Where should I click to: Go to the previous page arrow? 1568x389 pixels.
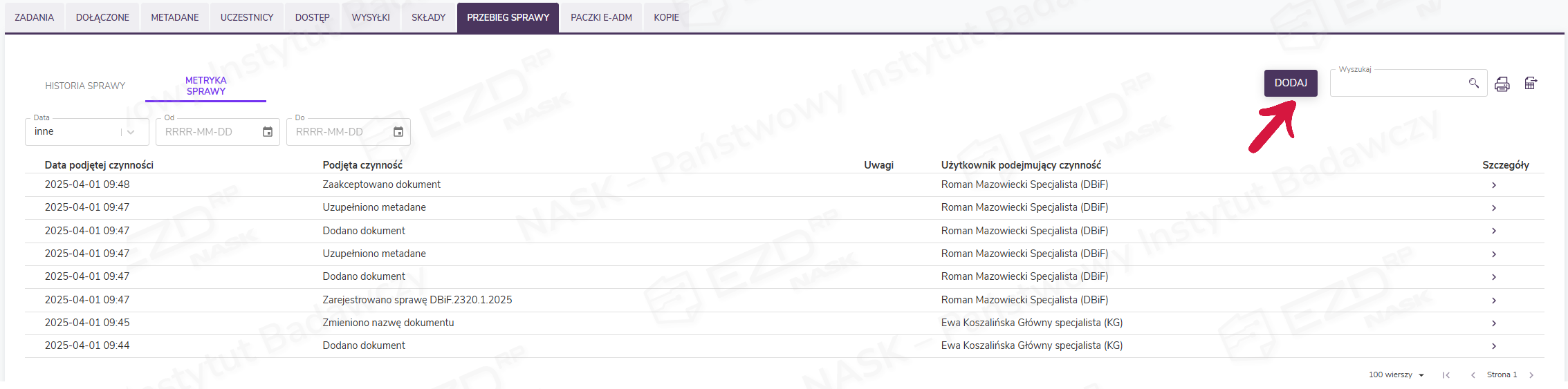[x=1473, y=375]
